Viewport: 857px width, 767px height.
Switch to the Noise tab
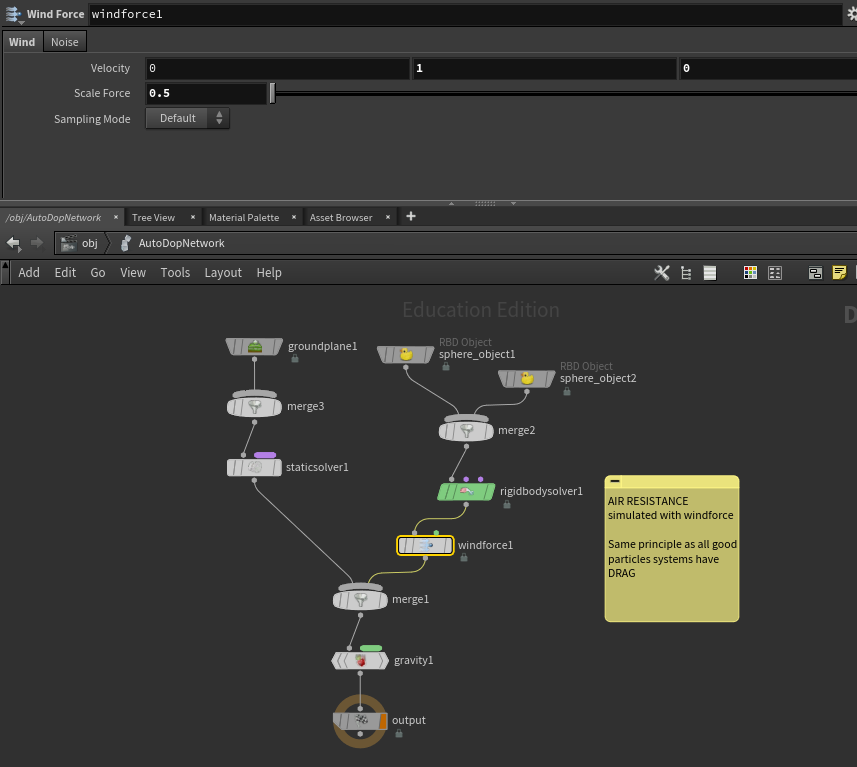pyautogui.click(x=64, y=42)
